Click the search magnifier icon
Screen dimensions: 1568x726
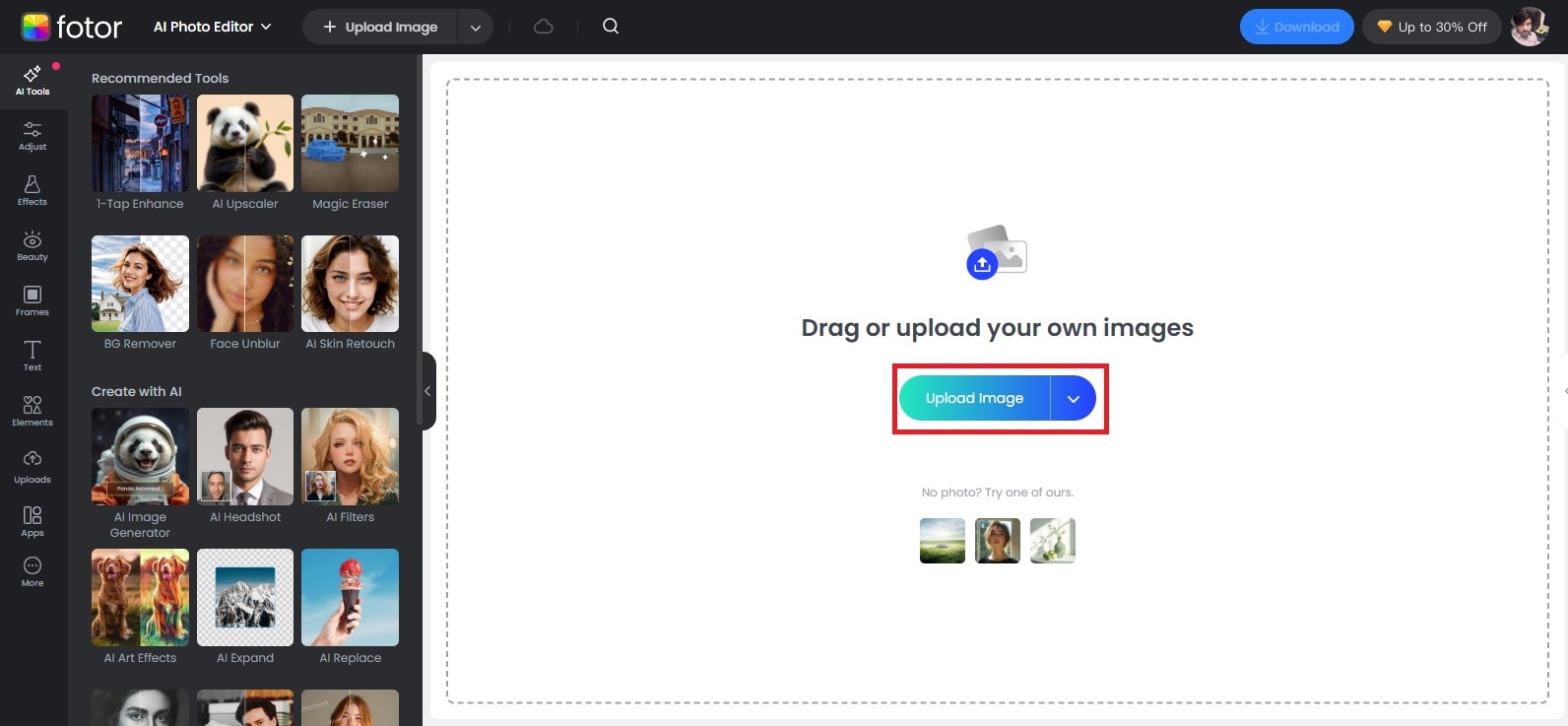tap(611, 27)
